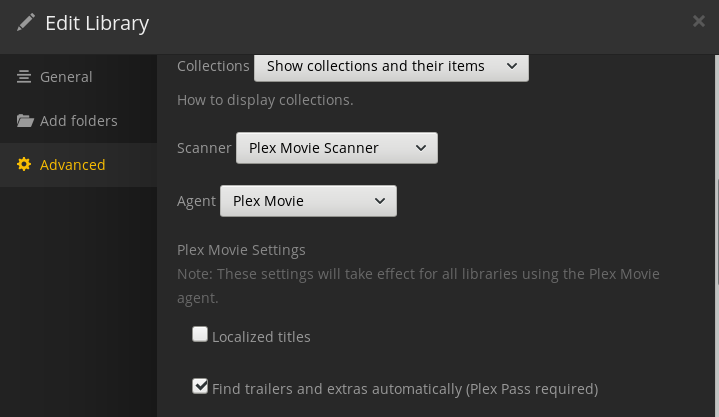Click the 'Collections' field label

[x=213, y=66]
